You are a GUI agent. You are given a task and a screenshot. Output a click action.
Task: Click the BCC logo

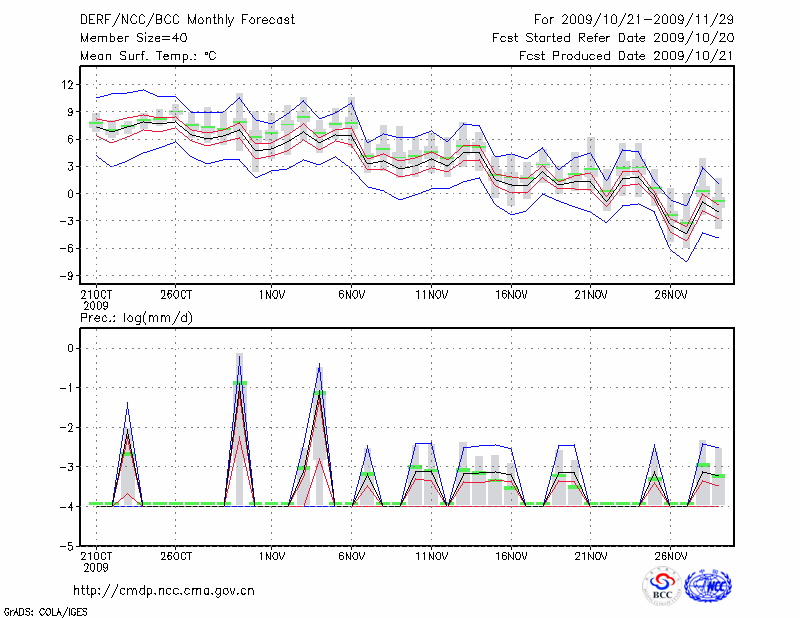pos(662,586)
